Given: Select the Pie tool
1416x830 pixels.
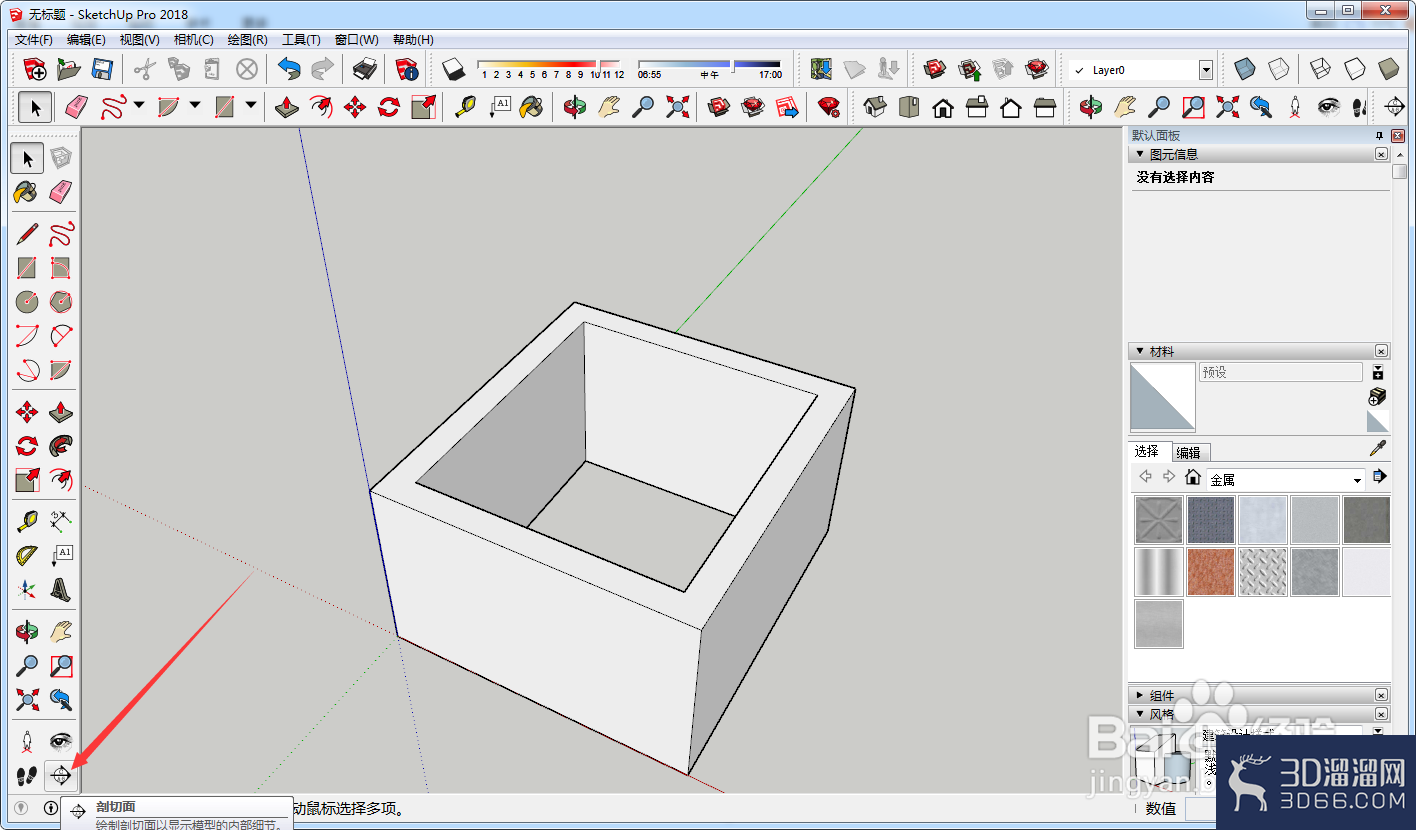Looking at the screenshot, I should [61, 369].
